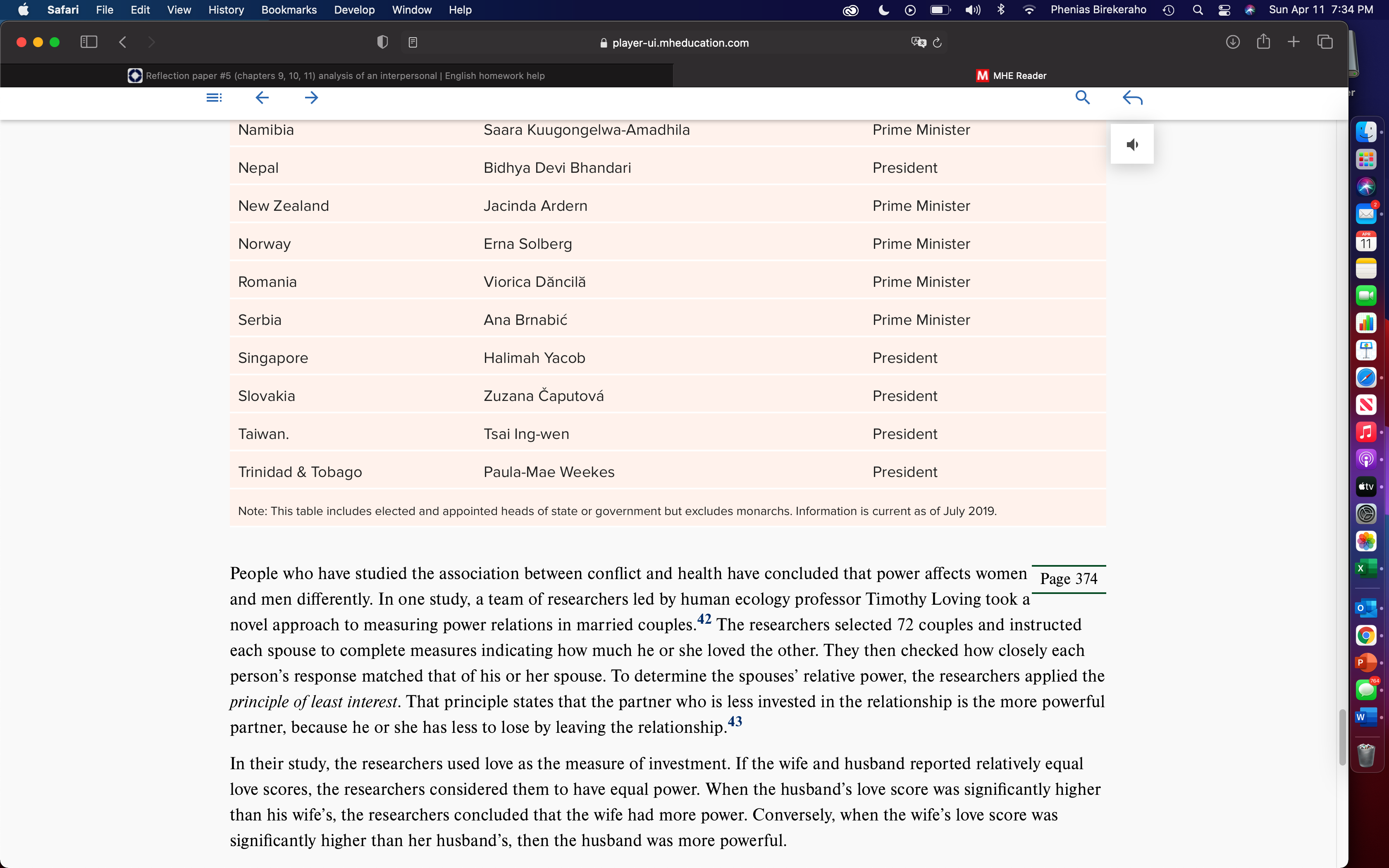1389x868 pixels.
Task: Switch to the Reflection paper #5 tab
Action: coord(337,76)
